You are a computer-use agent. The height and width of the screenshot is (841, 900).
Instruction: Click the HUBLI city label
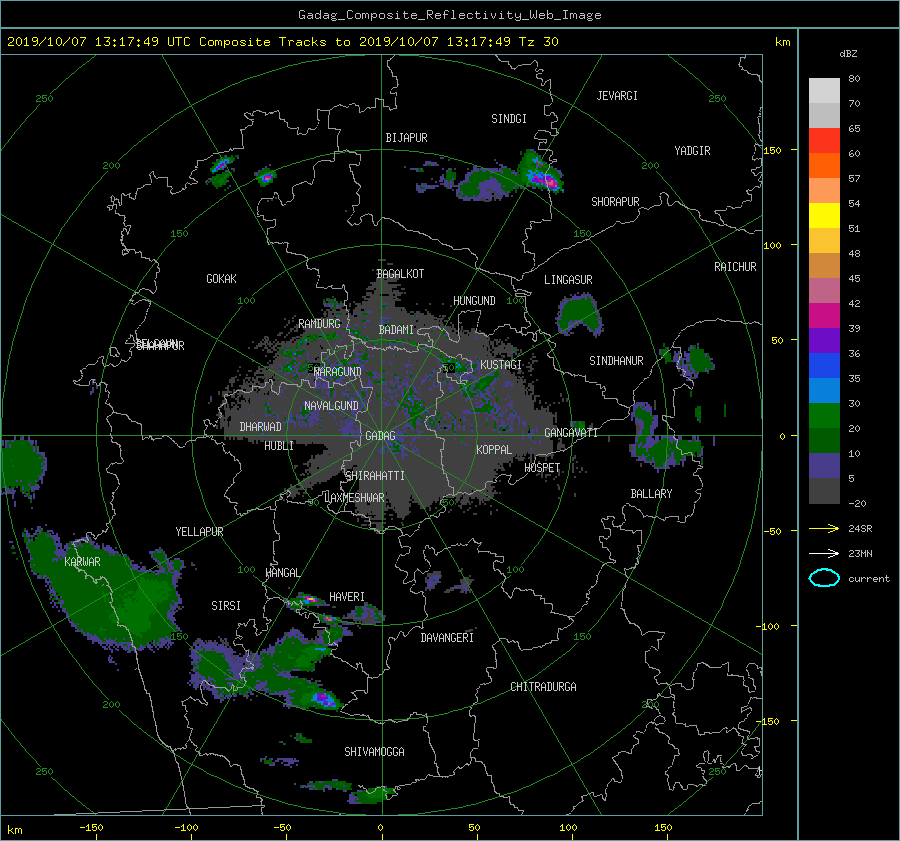[x=279, y=446]
